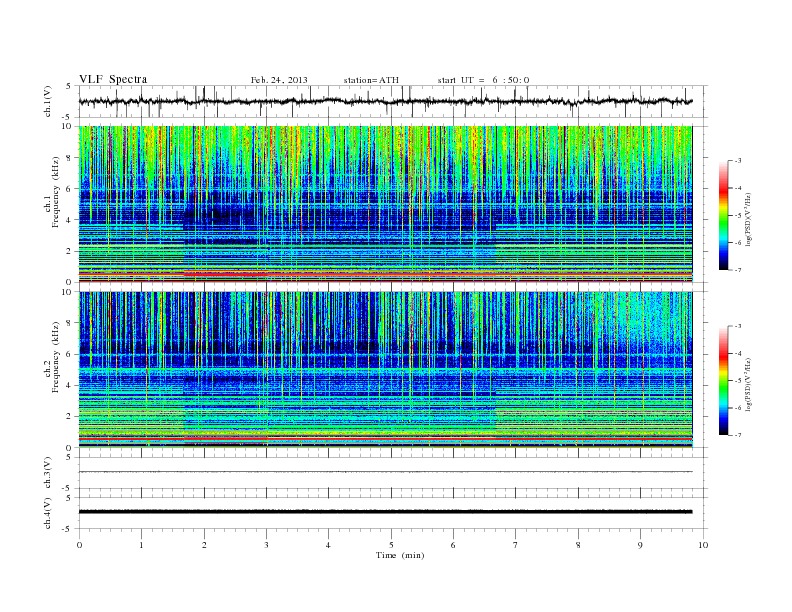Click inside the ch.2 spectrogram plot
This screenshot has width=792, height=612.
tap(385, 370)
